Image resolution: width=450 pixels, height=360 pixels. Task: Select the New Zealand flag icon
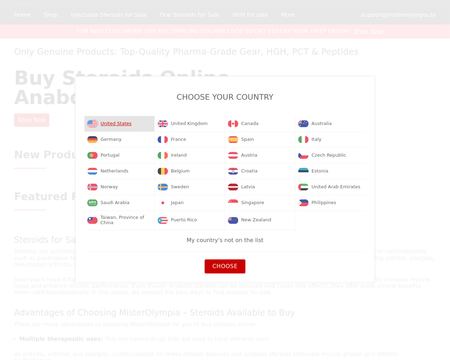coord(233,220)
